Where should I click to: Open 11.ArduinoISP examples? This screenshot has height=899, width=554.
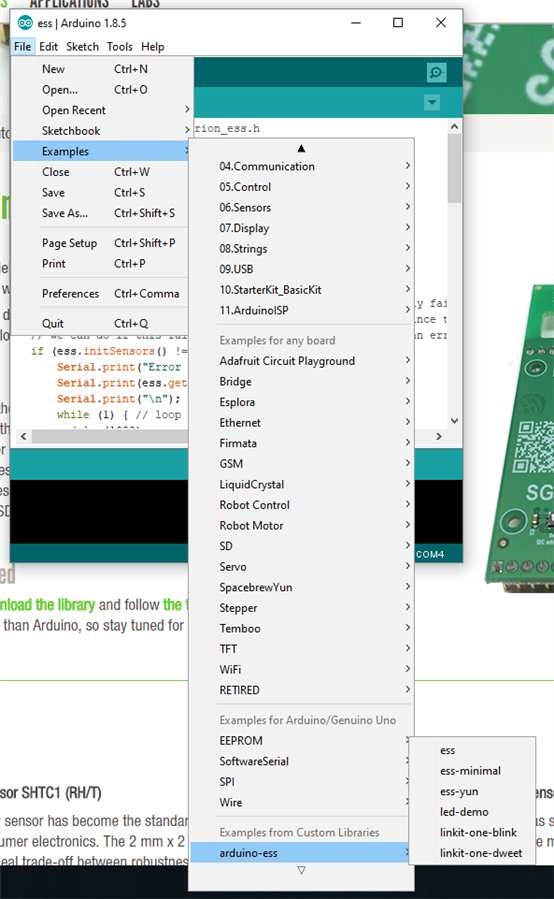[301, 311]
